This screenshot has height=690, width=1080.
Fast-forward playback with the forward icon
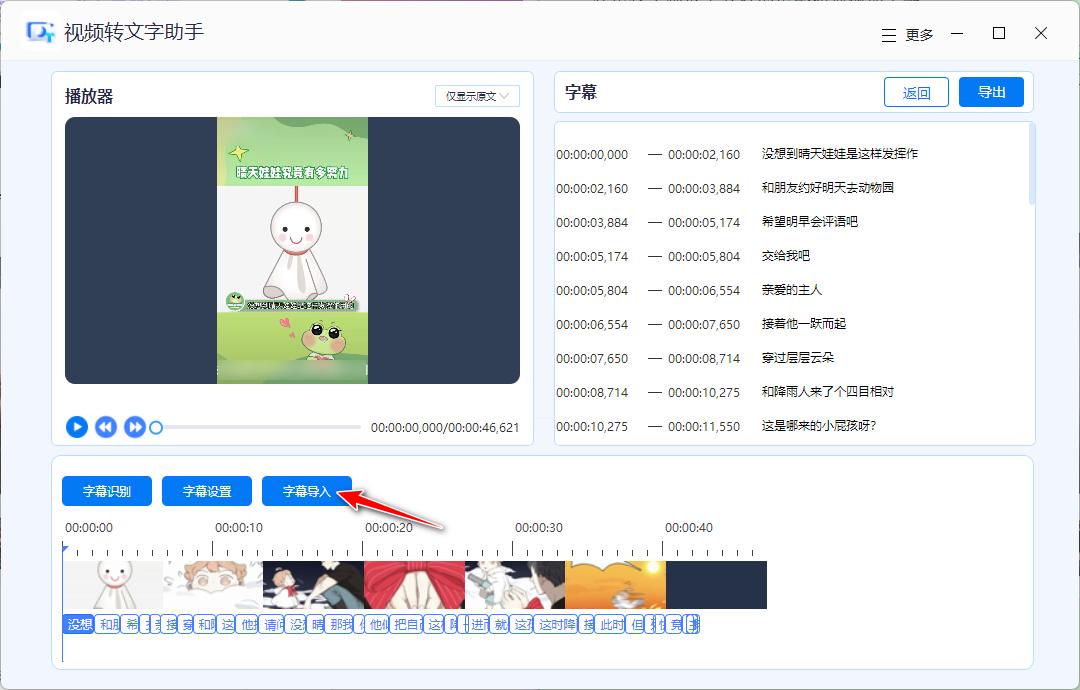tap(135, 426)
